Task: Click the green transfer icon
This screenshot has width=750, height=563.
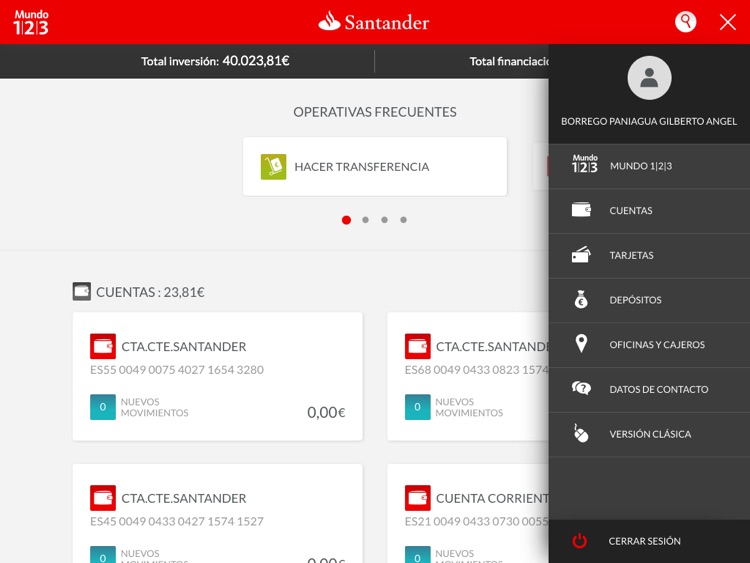Action: pos(274,166)
